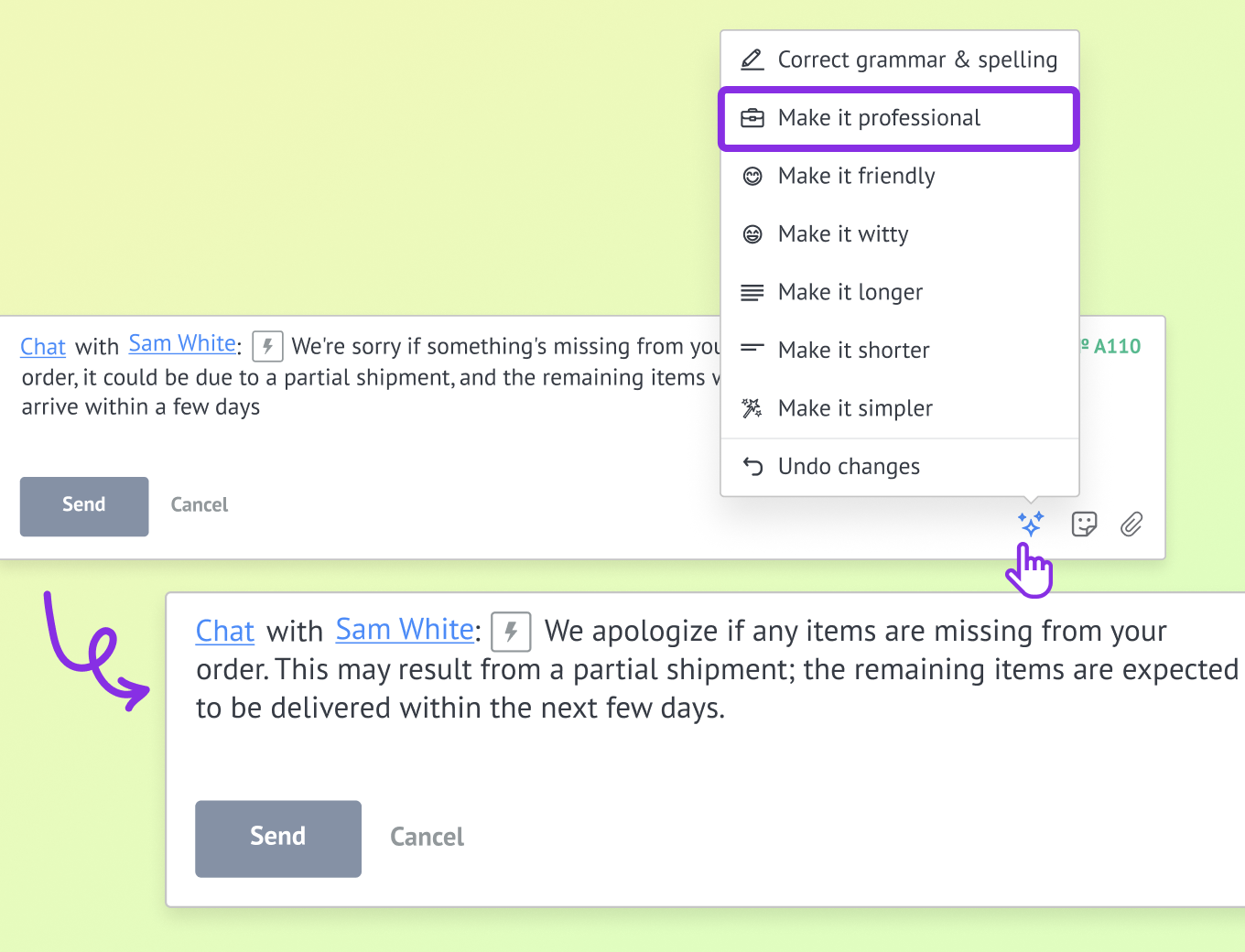Image resolution: width=1245 pixels, height=952 pixels.
Task: Click the AI sparkle assistant icon
Action: pos(1031,524)
